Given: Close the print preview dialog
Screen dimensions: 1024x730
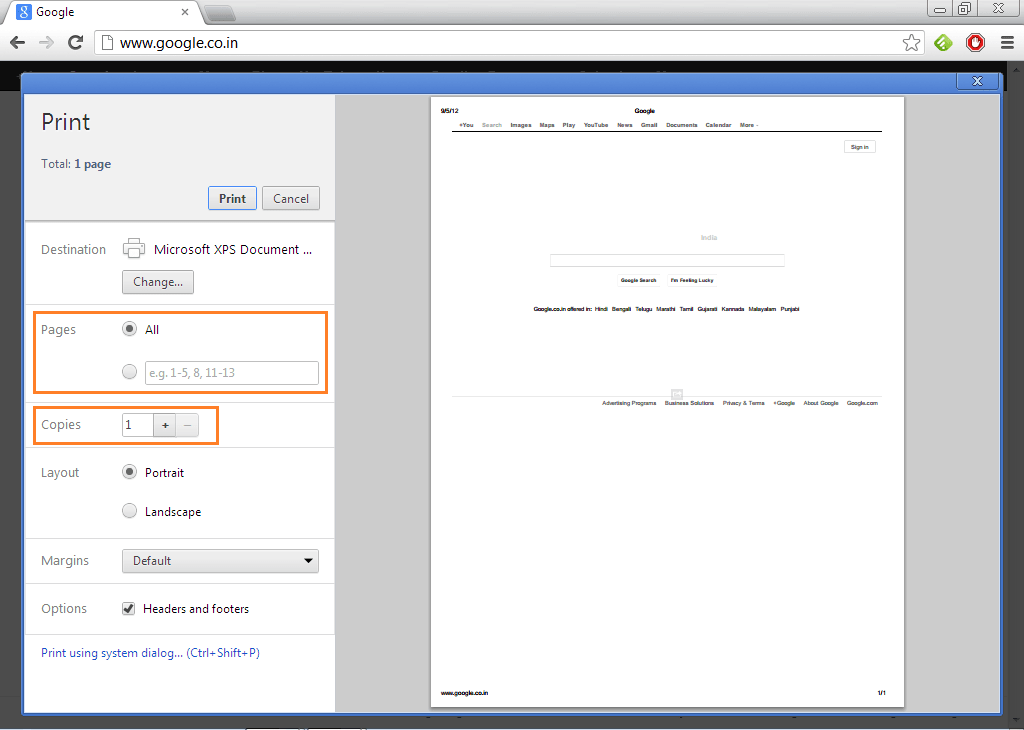Looking at the screenshot, I should 977,81.
